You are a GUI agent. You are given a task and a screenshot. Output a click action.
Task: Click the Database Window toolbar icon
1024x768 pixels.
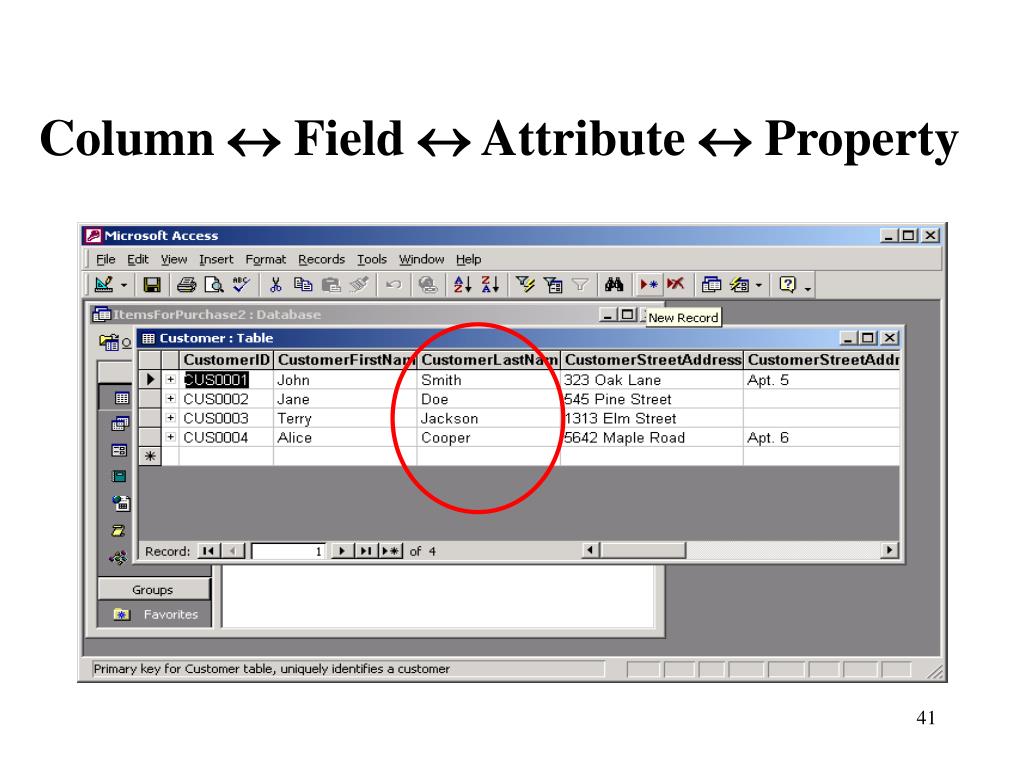coord(711,285)
